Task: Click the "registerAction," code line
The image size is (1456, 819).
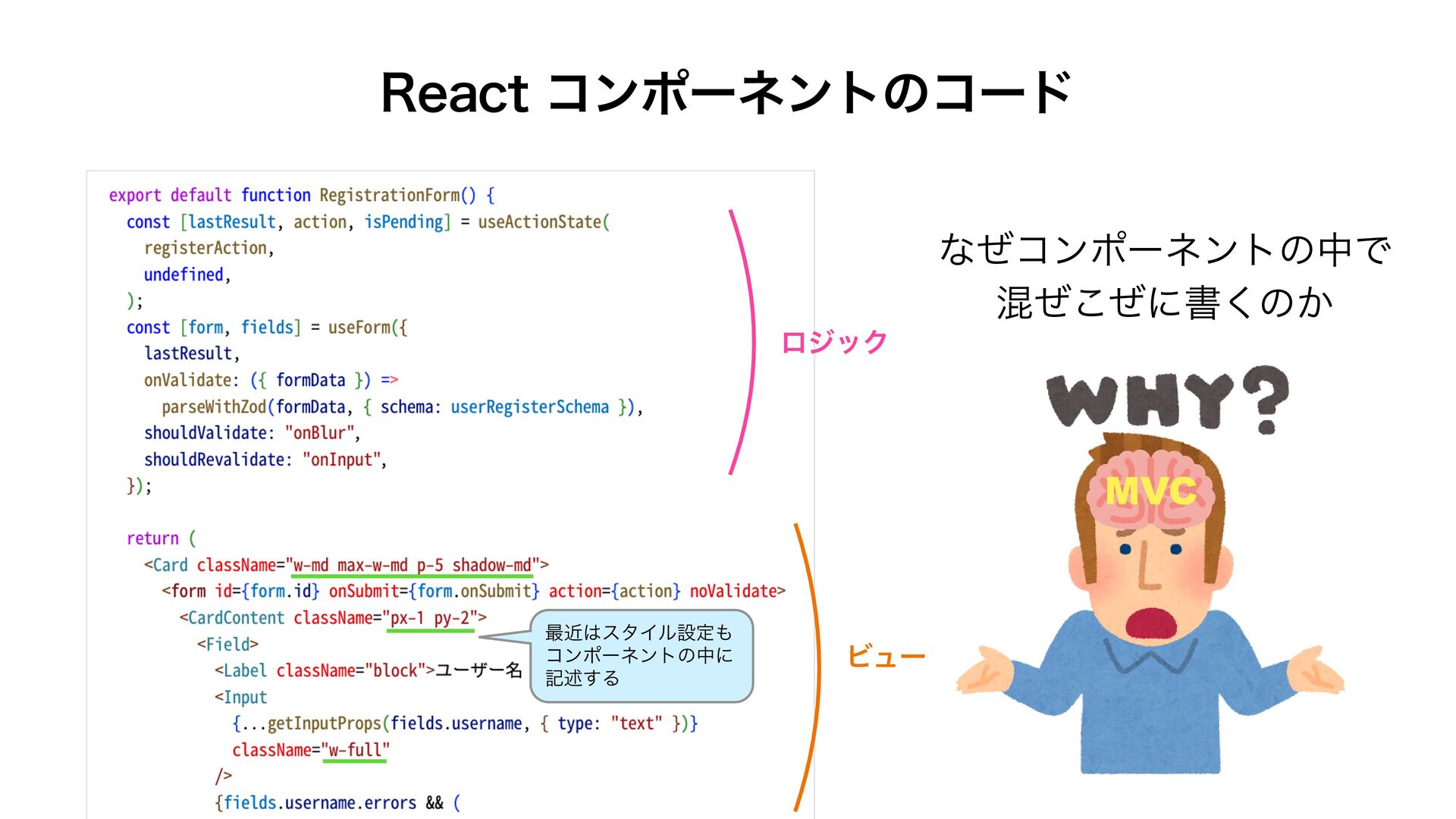Action: 209,249
